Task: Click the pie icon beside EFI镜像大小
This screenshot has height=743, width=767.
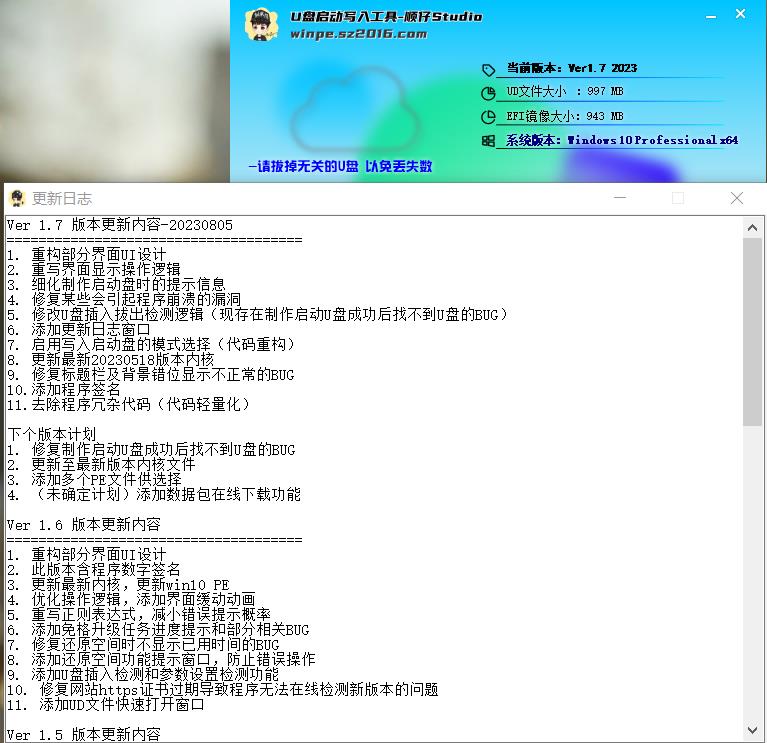Action: [488, 117]
